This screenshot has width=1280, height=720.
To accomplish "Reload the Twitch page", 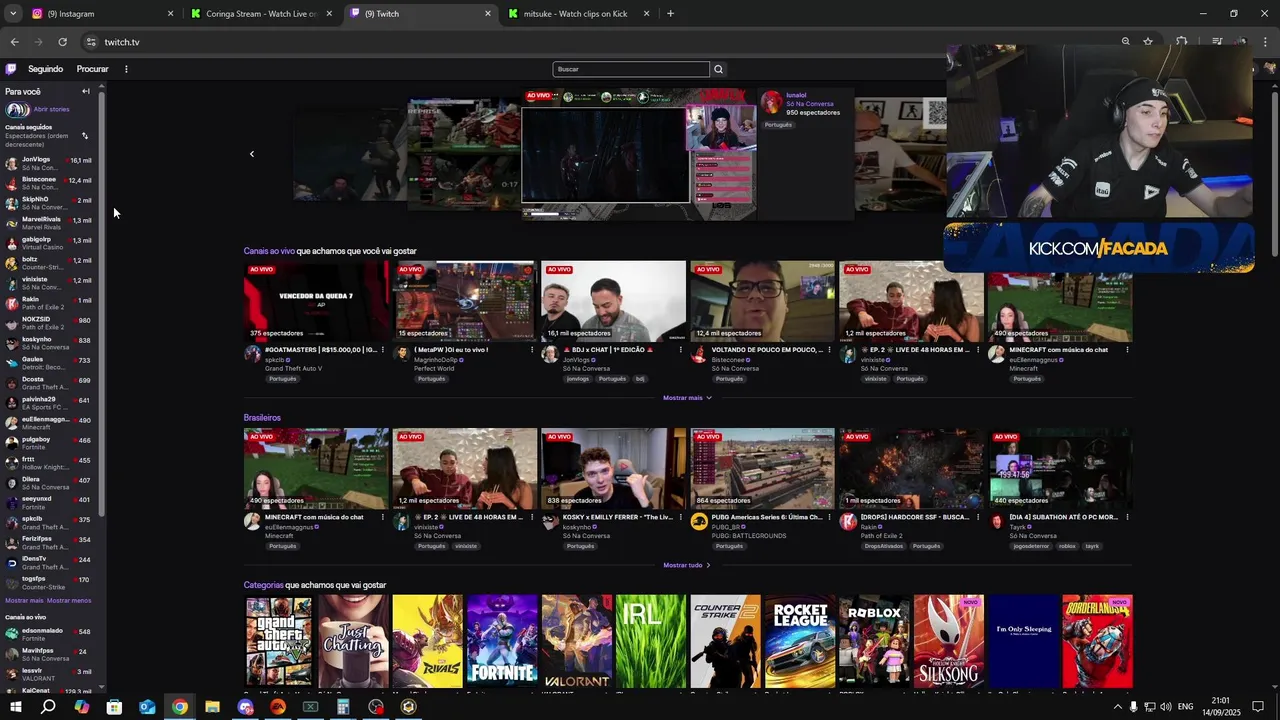I will point(62,42).
